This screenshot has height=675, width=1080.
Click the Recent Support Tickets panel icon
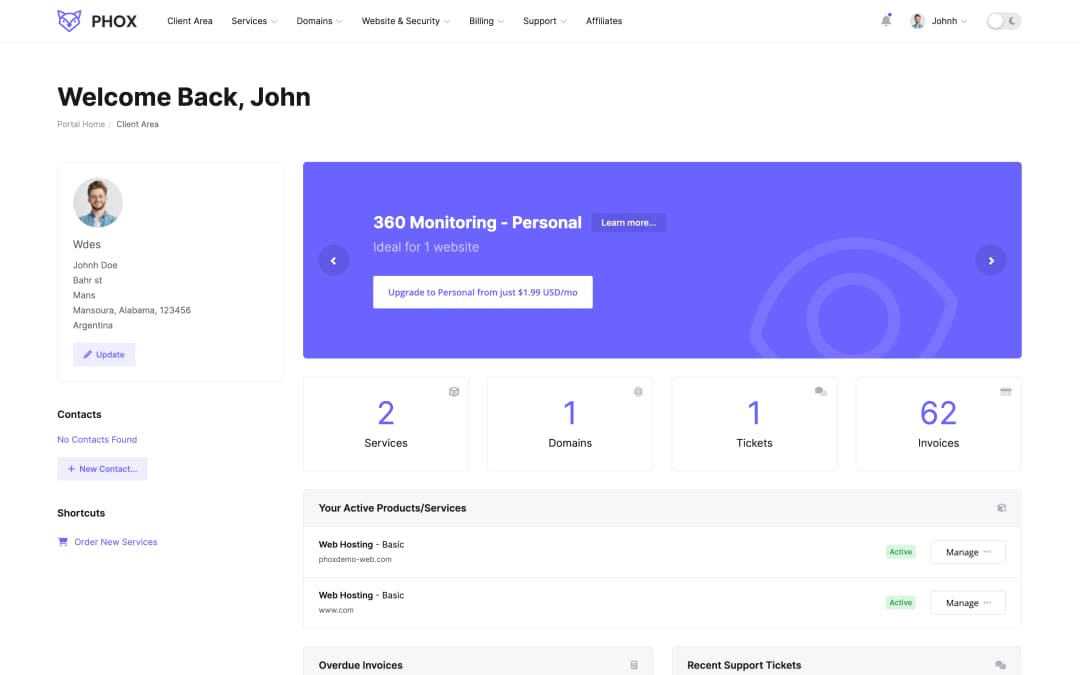(x=1000, y=665)
